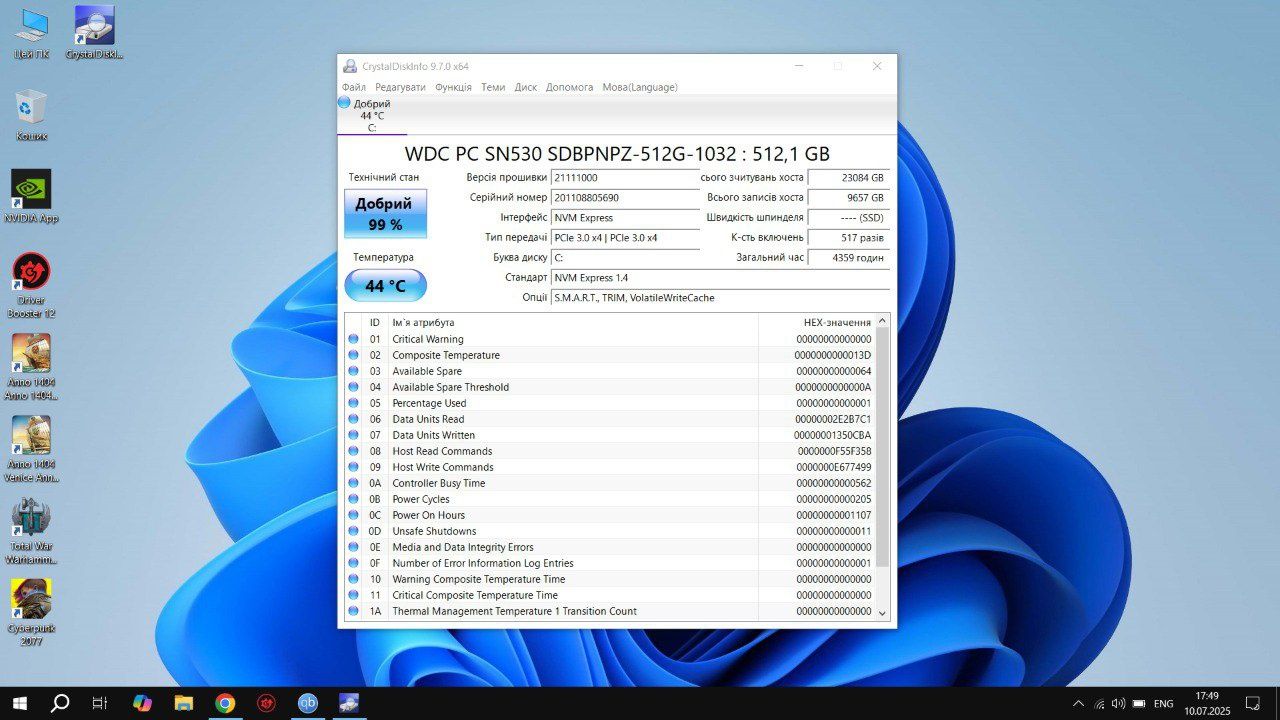Screen dimensions: 1280x720
Task: Select the Power Cycles row
Action: click(610, 499)
